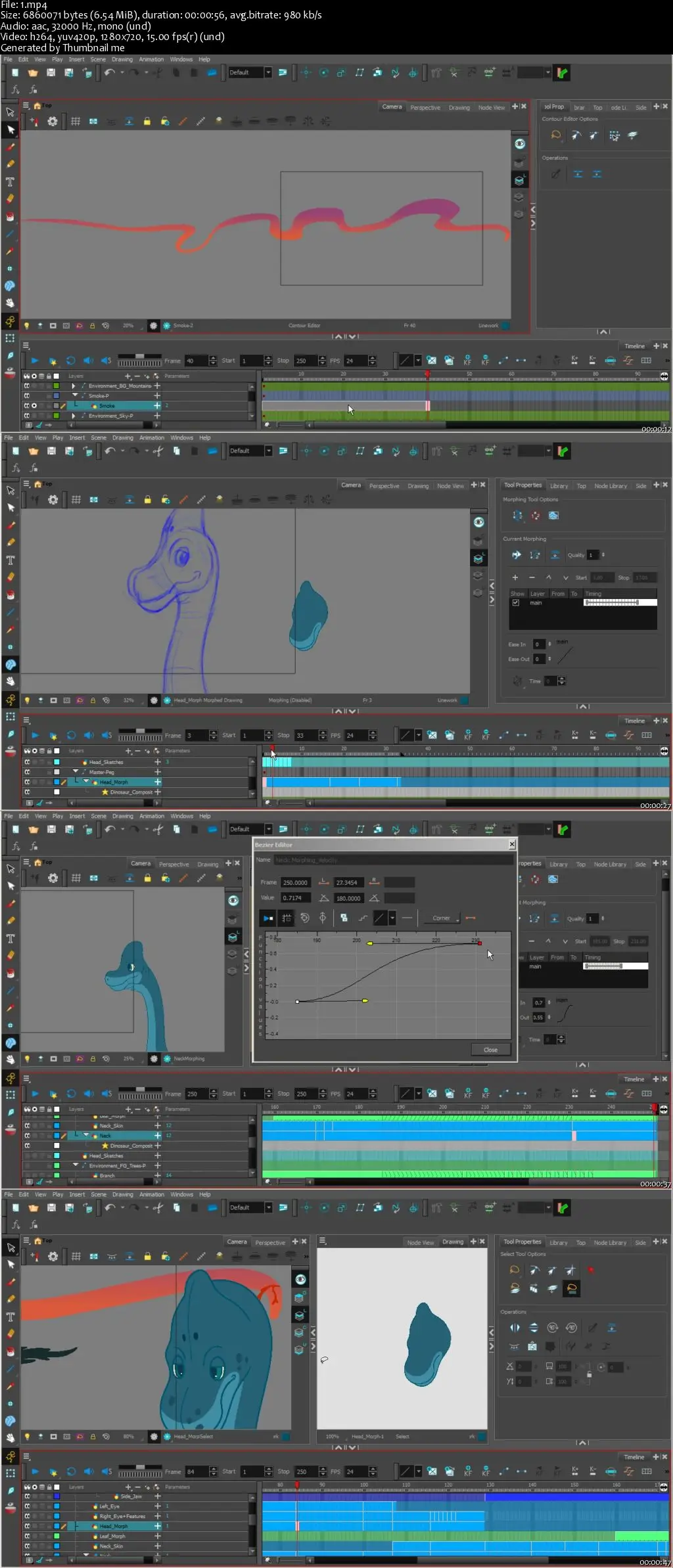Click the blue arrow icon under Current Morphing

click(x=517, y=555)
